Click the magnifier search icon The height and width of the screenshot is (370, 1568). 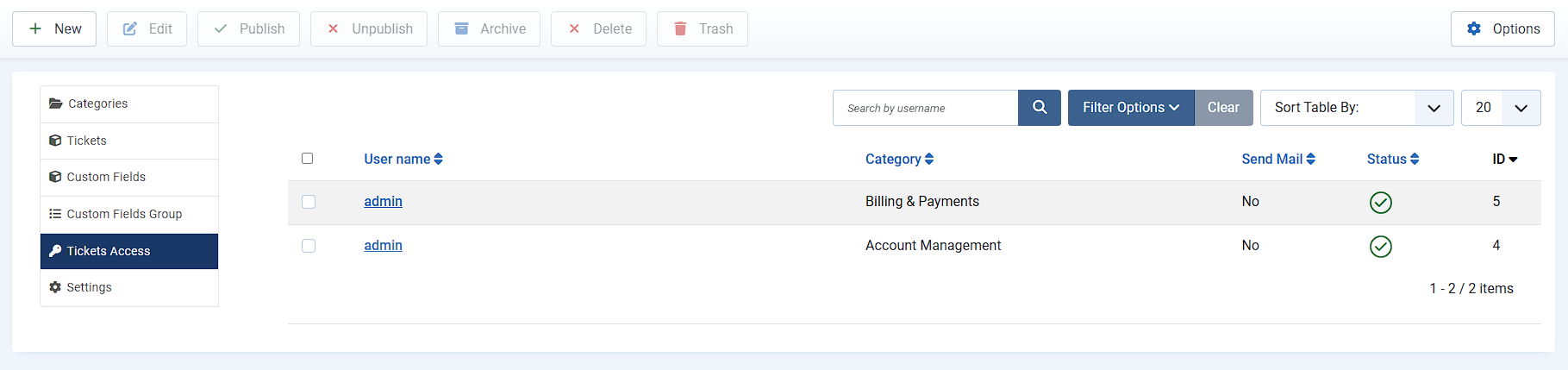pyautogui.click(x=1040, y=108)
